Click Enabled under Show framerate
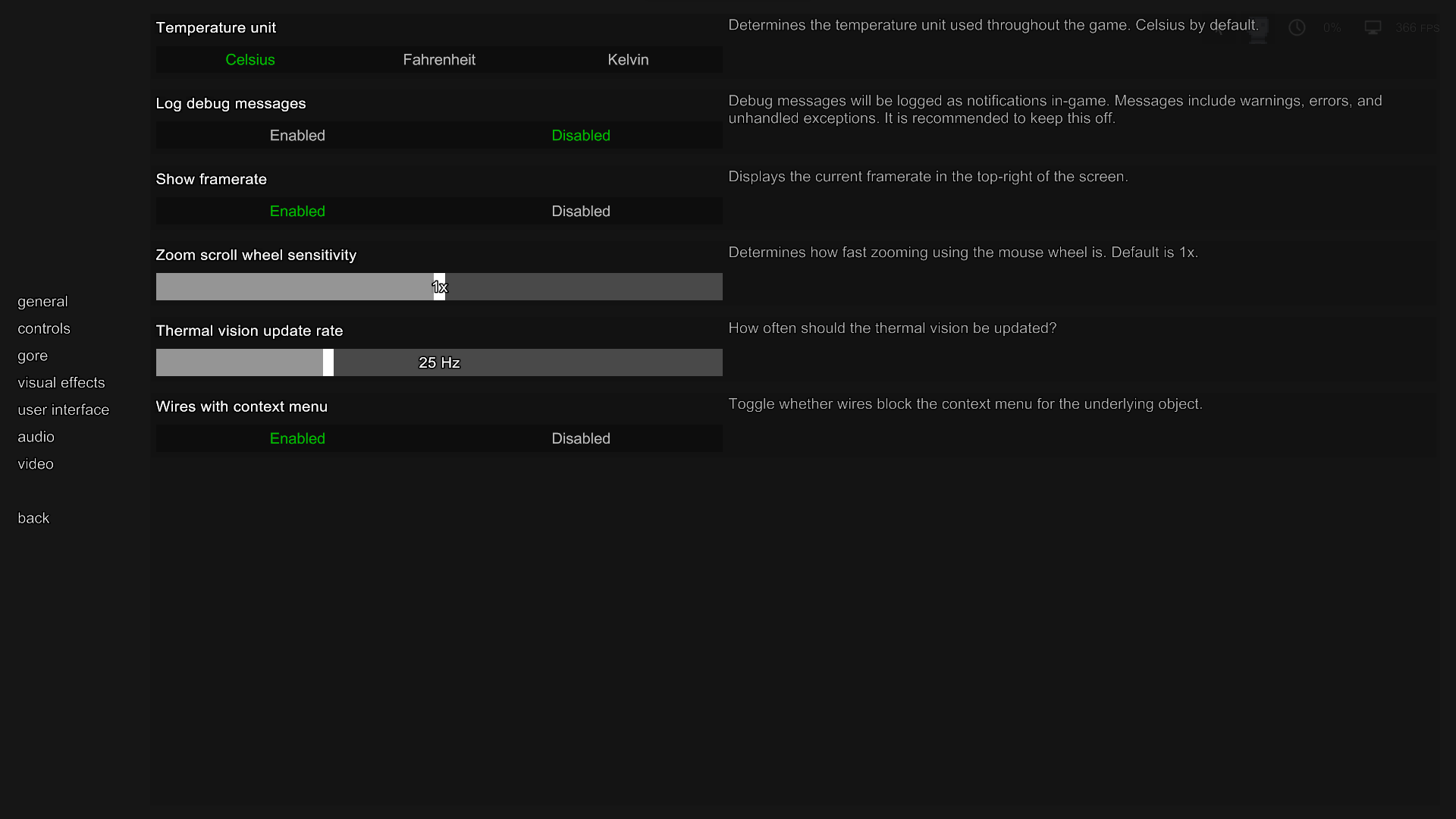Viewport: 1456px width, 819px height. (x=297, y=212)
